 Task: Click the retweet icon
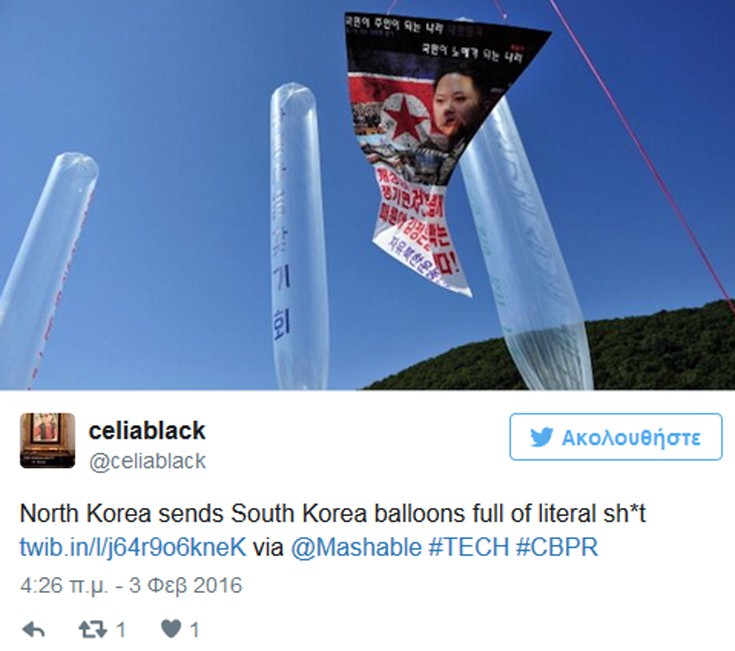pyautogui.click(x=93, y=629)
